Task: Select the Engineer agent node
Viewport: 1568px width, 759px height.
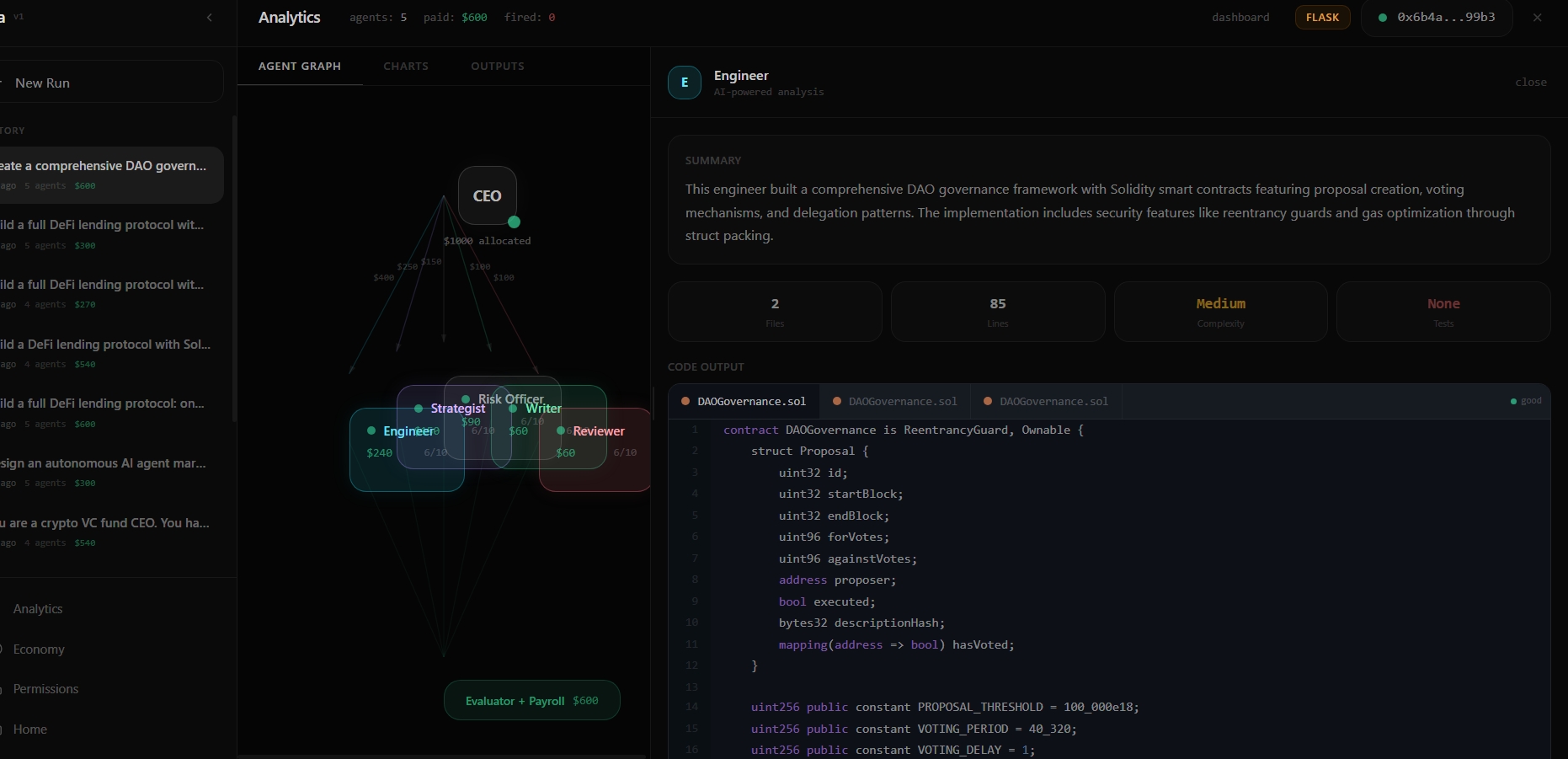Action: coord(407,450)
